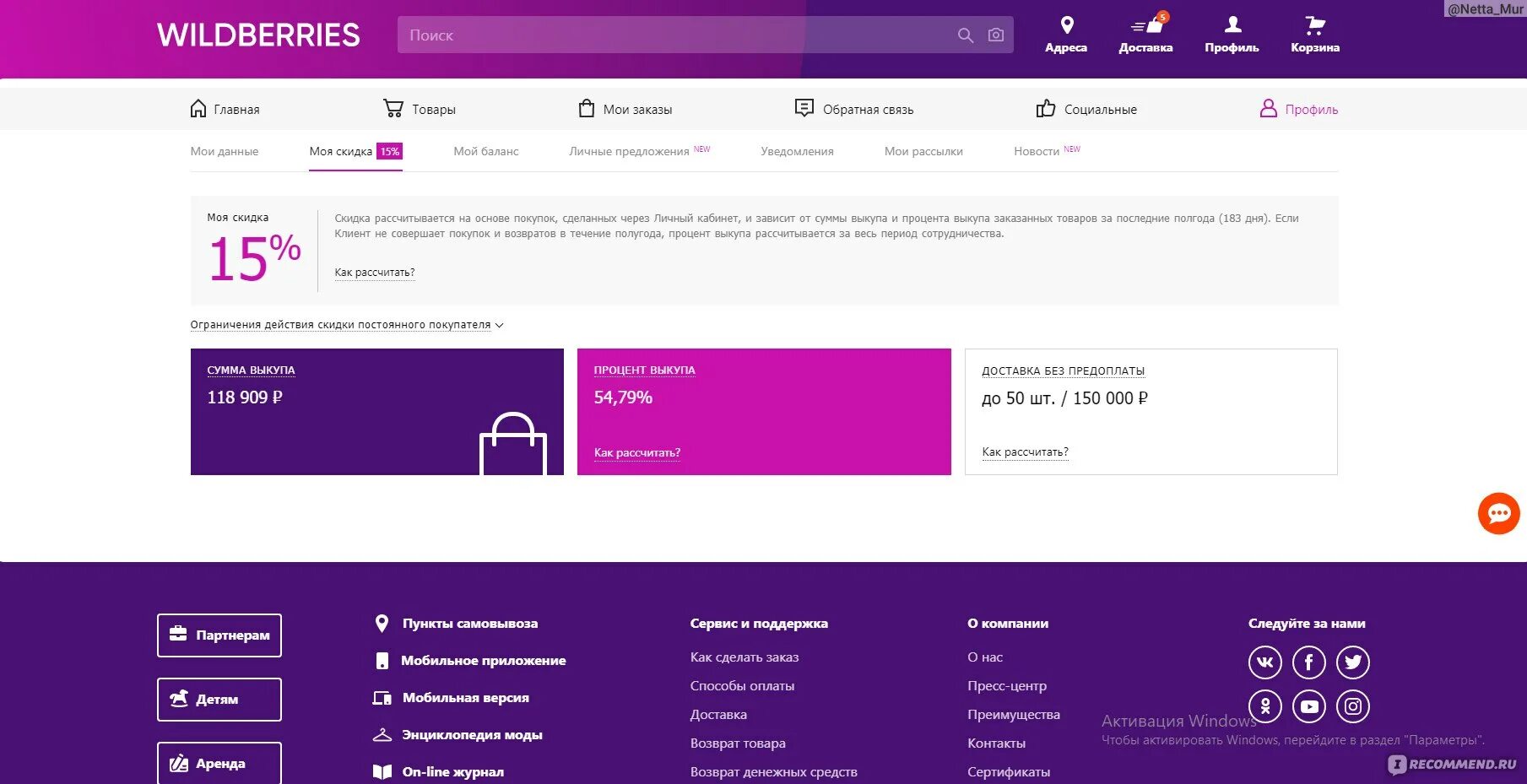The height and width of the screenshot is (784, 1527).
Task: Click the search magnifier icon
Action: 966,35
